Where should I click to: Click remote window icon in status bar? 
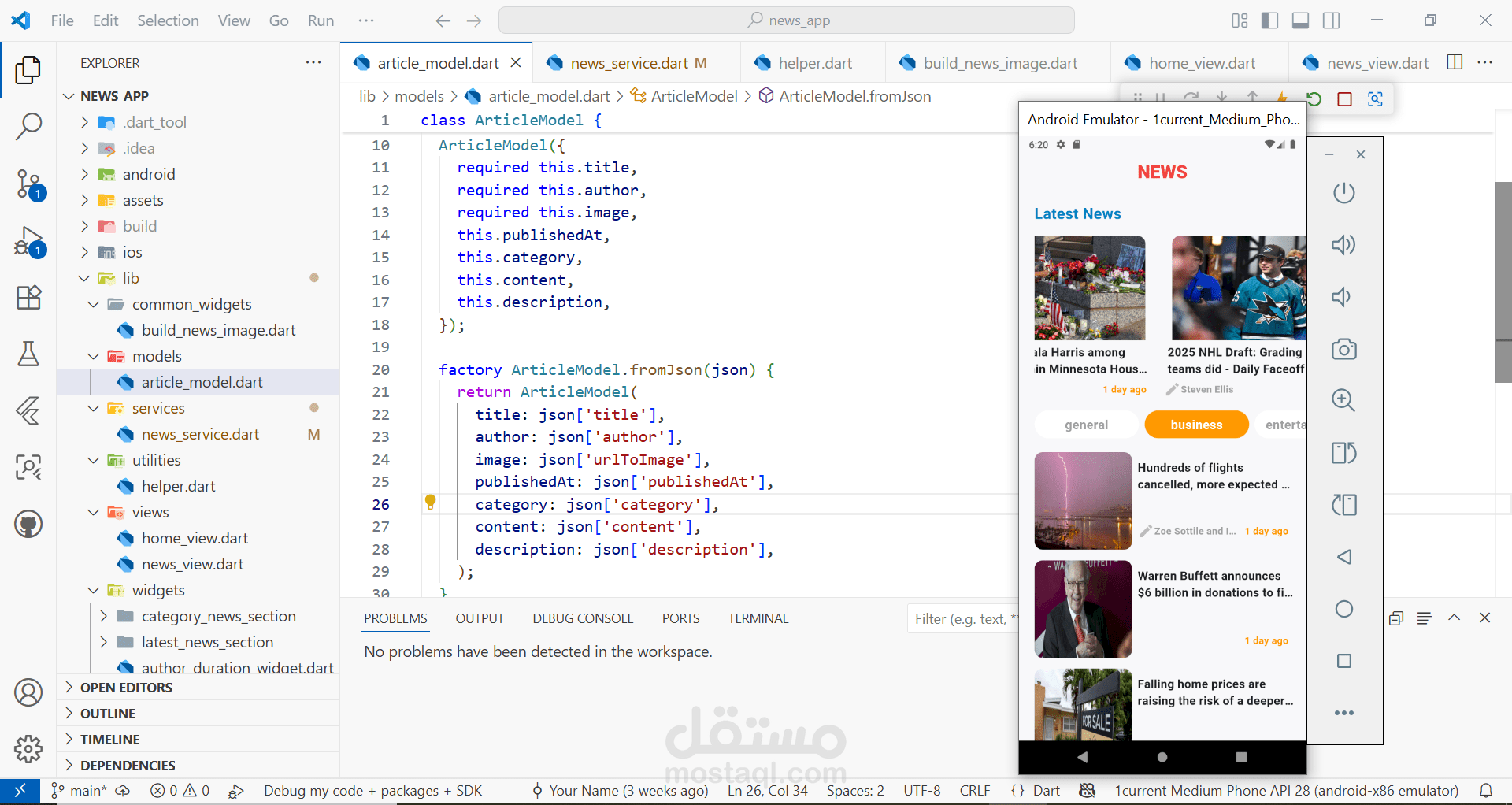(x=20, y=790)
